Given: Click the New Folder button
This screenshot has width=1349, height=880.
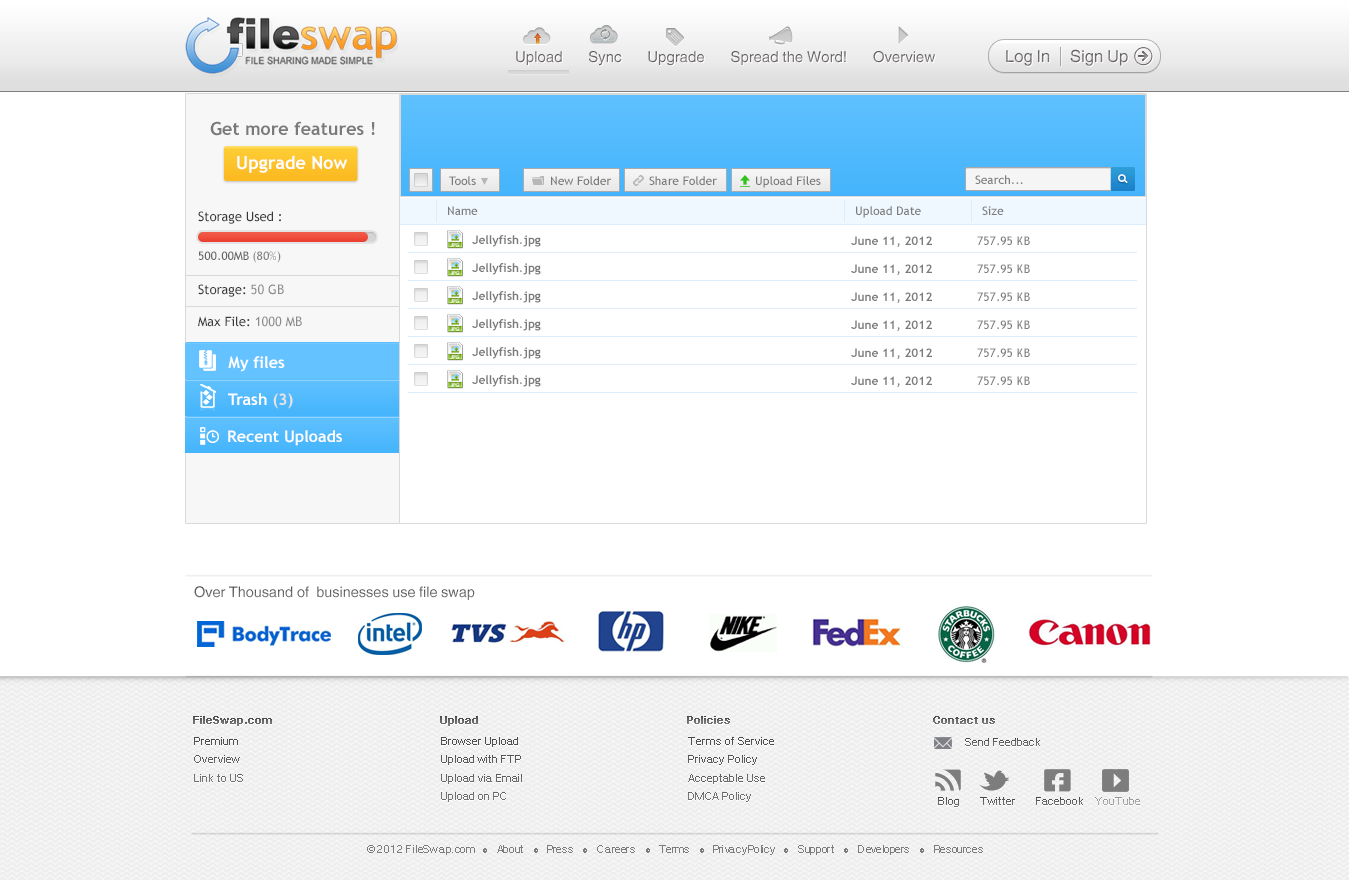Looking at the screenshot, I should pos(571,181).
